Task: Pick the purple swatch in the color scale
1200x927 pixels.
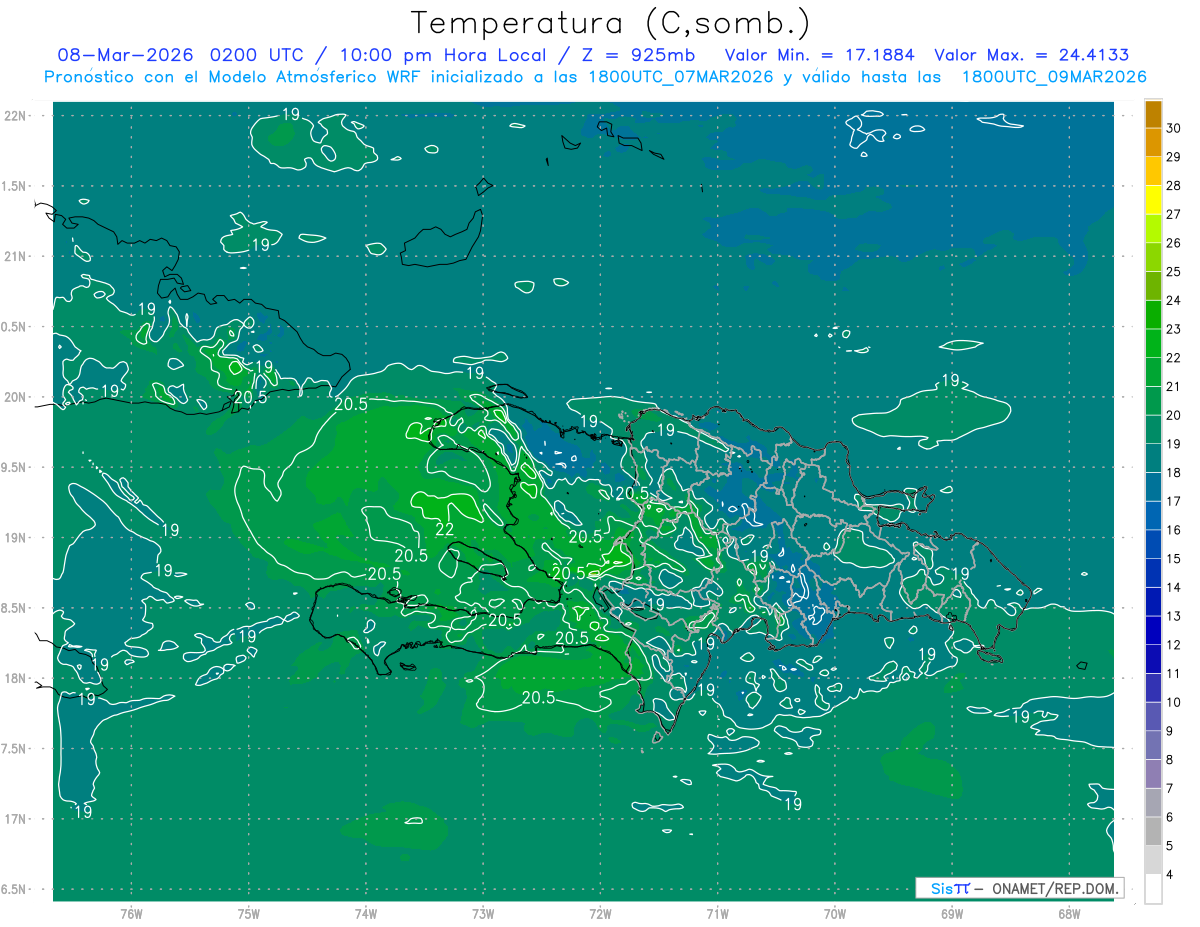Action: pos(1153,774)
